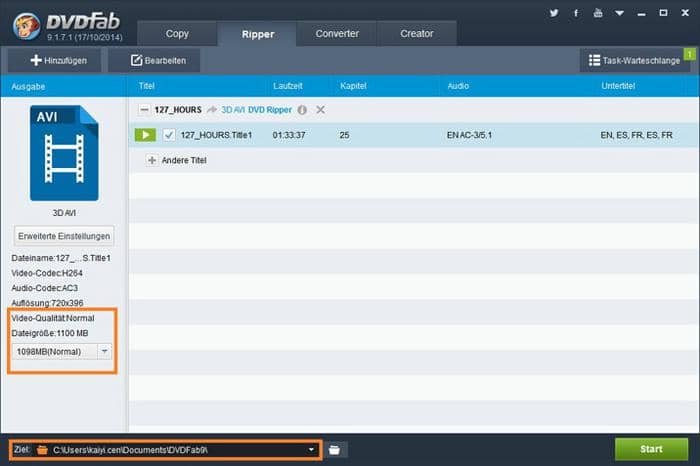The width and height of the screenshot is (700, 466).
Task: Click the green task count badge
Action: pos(690,54)
